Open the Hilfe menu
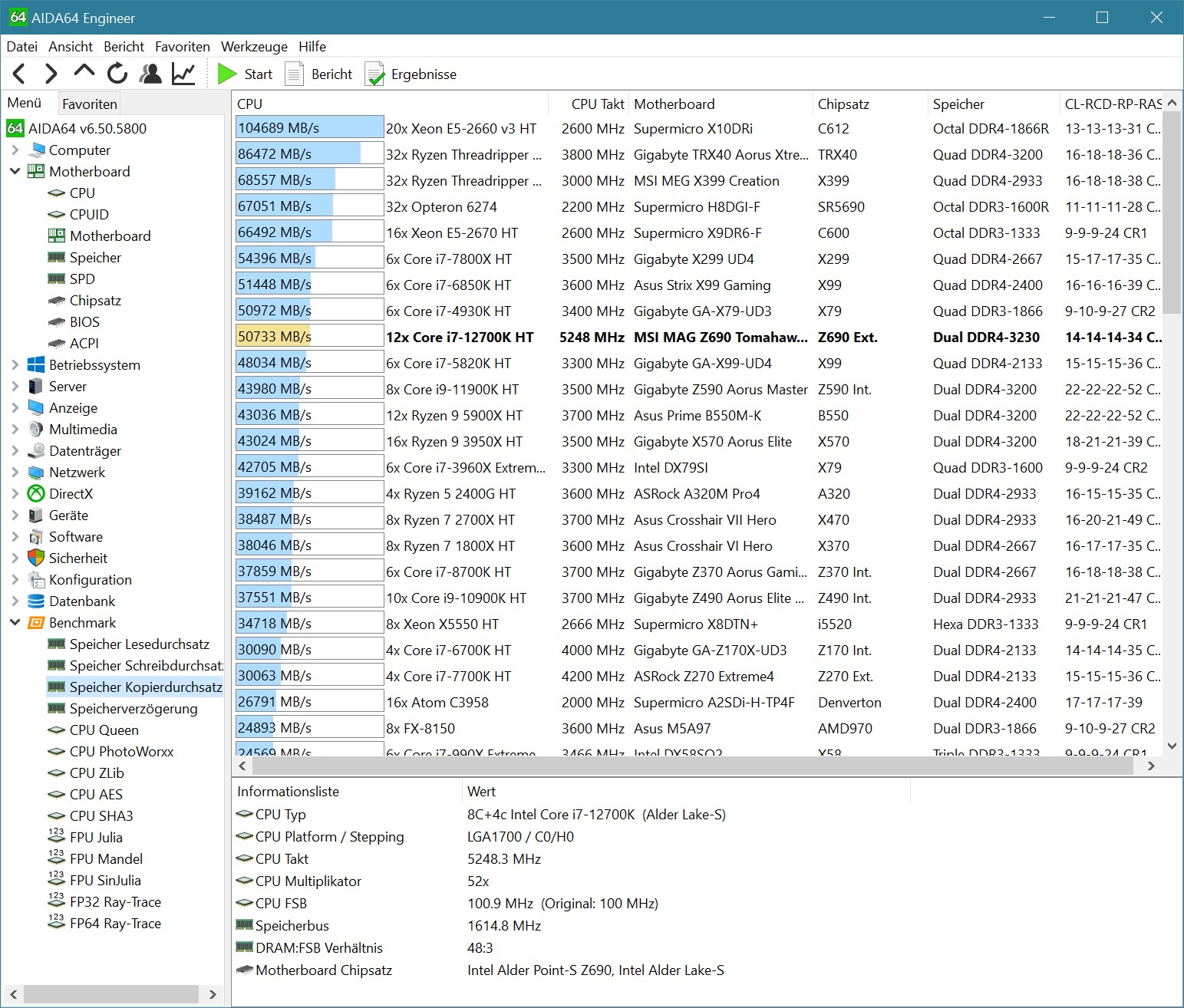The height and width of the screenshot is (1008, 1184). 312,46
